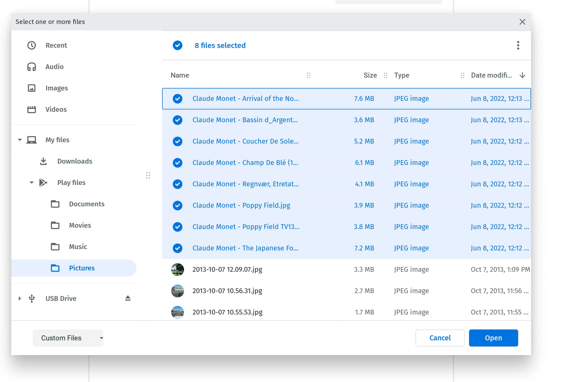This screenshot has width=588, height=382.
Task: Click the Oct 7, 2013, 1:09 PM date
Action: 500,270
